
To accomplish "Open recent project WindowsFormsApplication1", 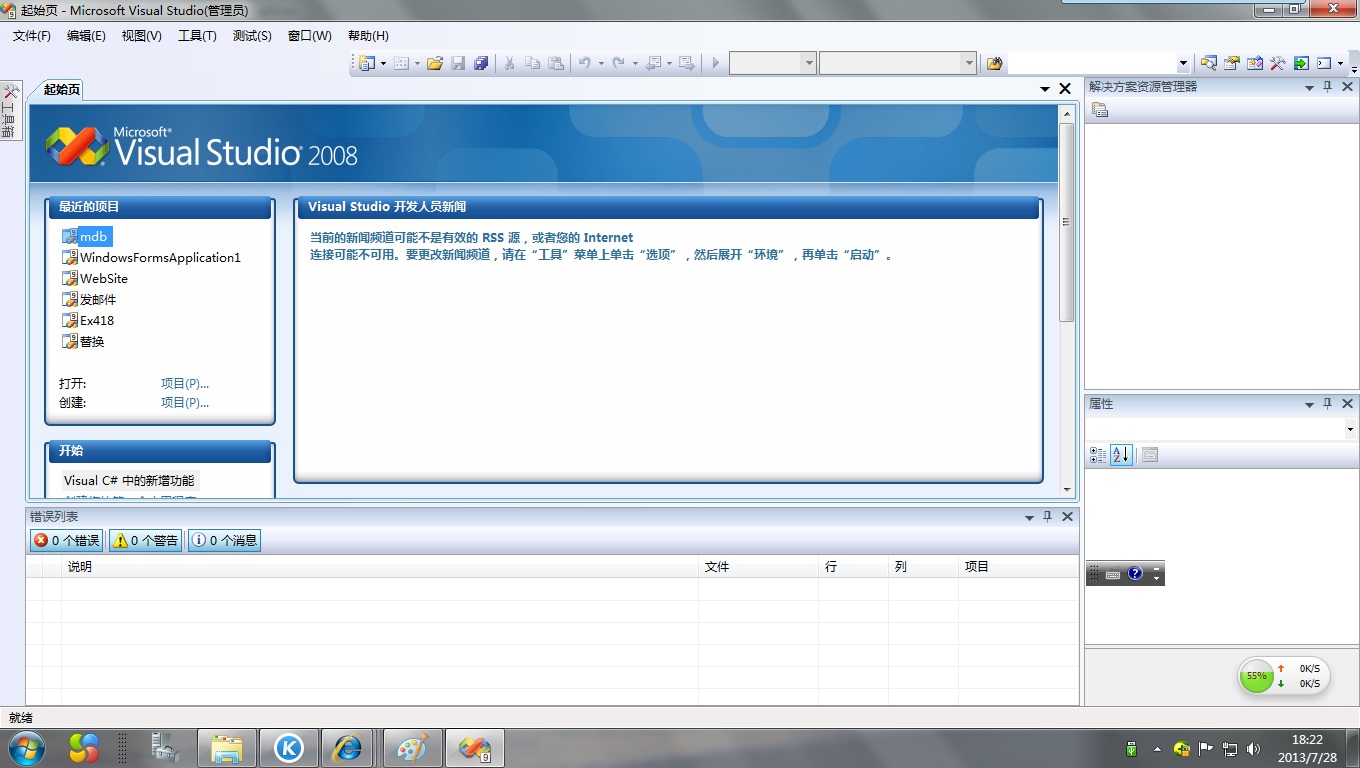I will point(160,258).
